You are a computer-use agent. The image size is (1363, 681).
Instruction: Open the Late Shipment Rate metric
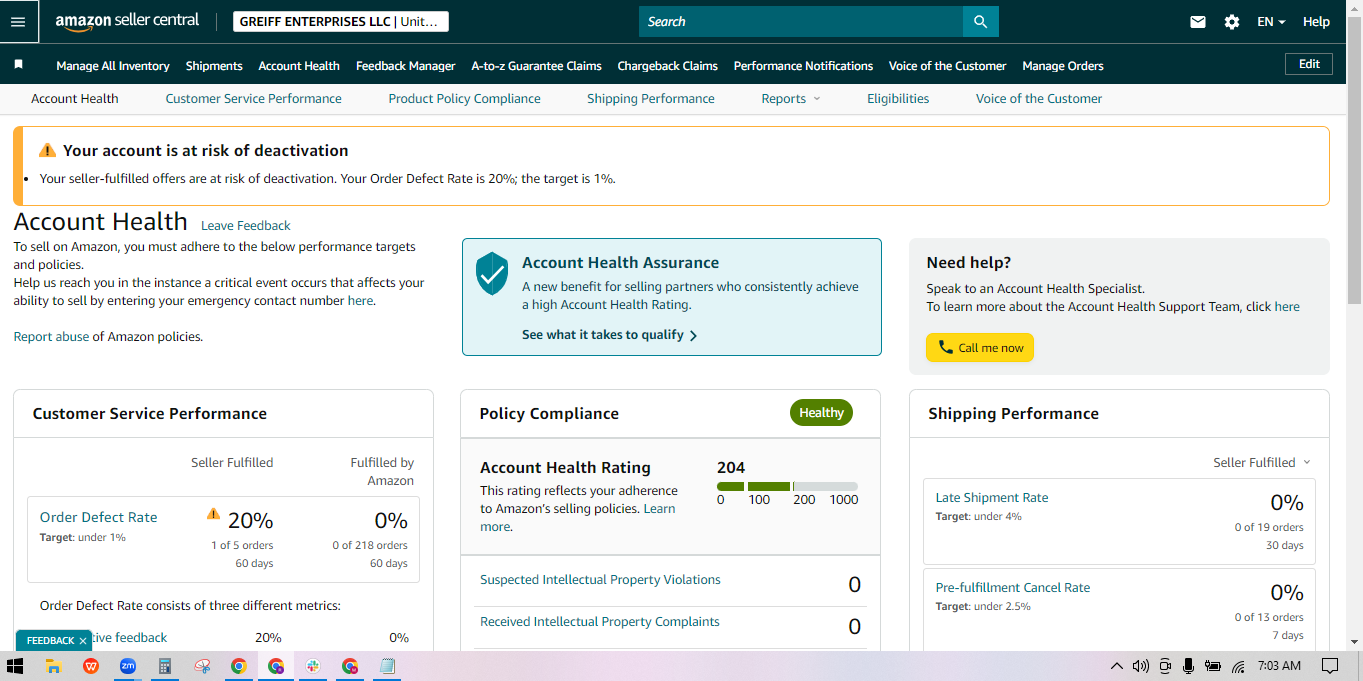992,498
